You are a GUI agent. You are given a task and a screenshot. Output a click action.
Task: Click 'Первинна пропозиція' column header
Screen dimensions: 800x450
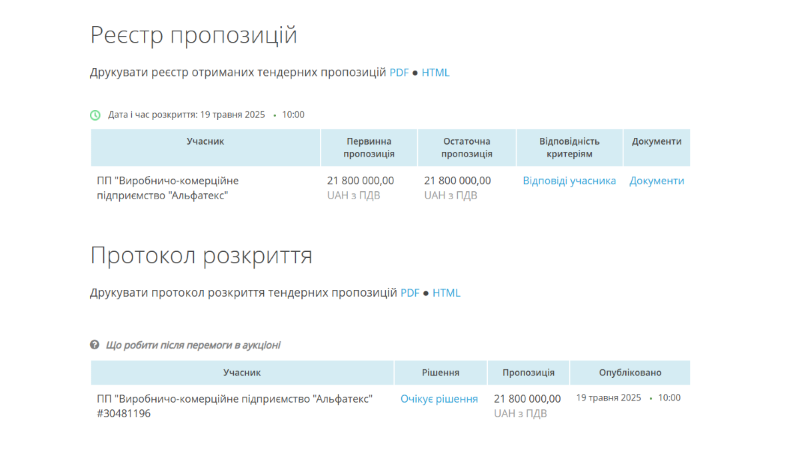point(369,147)
